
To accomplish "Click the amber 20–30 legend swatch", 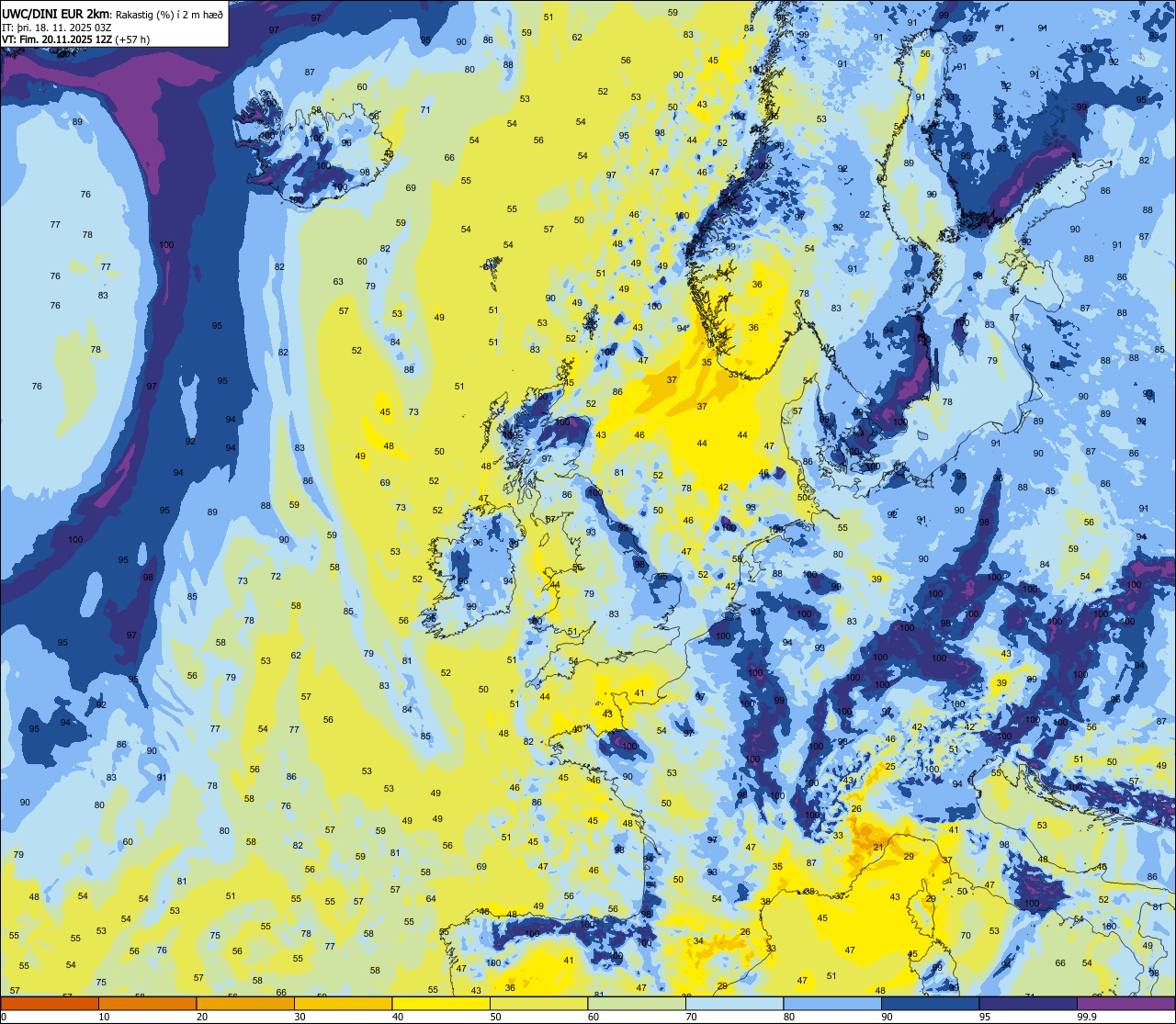I will tap(245, 1003).
